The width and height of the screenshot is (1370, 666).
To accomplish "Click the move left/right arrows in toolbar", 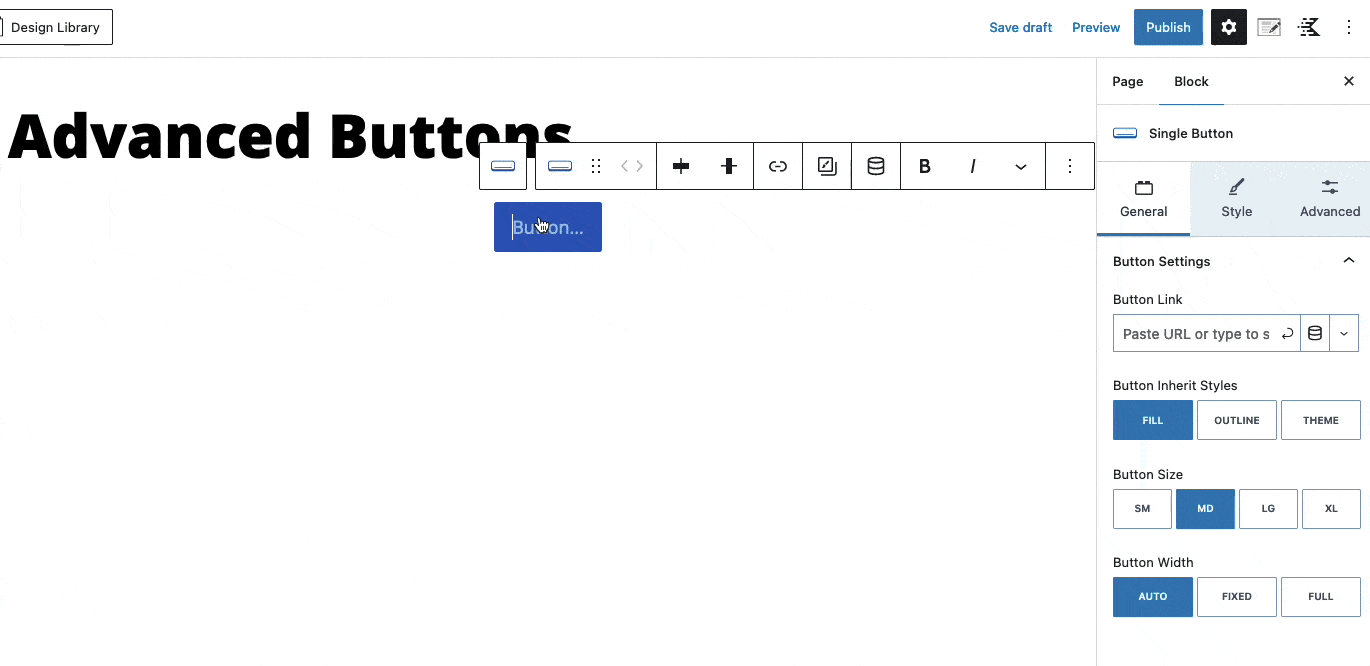I will tap(632, 166).
